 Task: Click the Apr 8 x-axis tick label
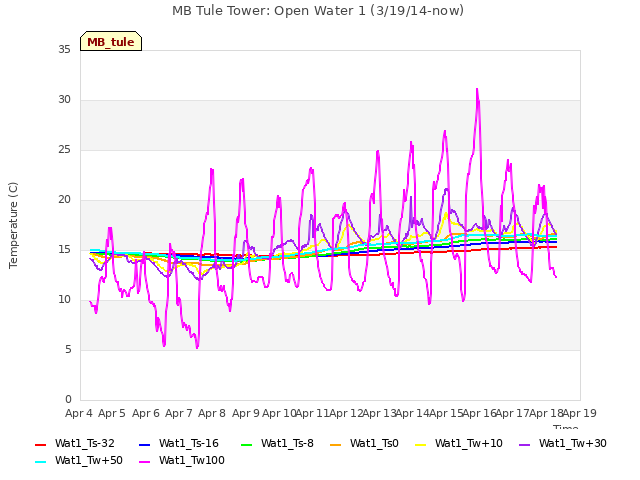point(212,413)
